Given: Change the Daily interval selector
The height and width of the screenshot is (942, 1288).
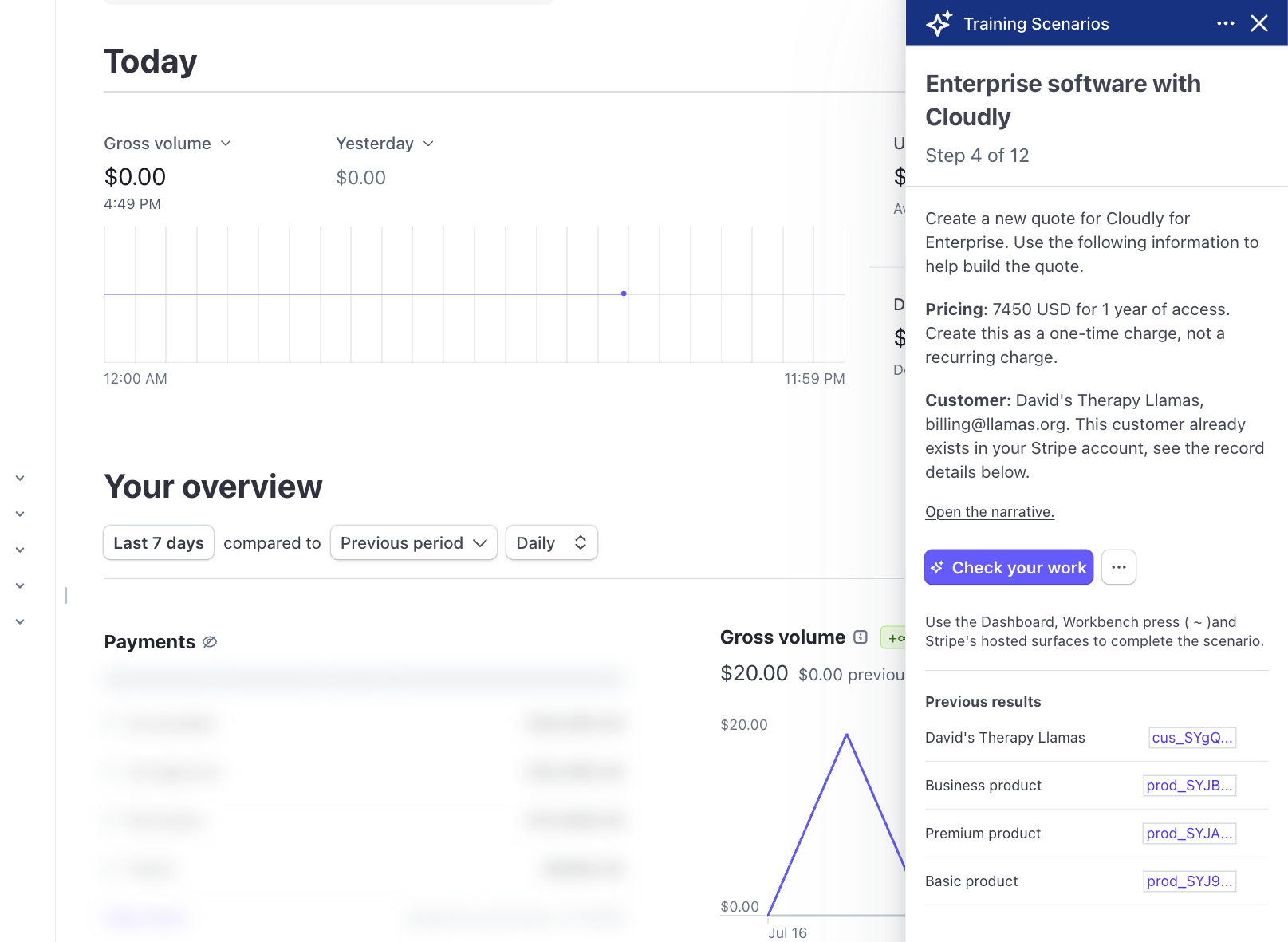Looking at the screenshot, I should [x=552, y=542].
